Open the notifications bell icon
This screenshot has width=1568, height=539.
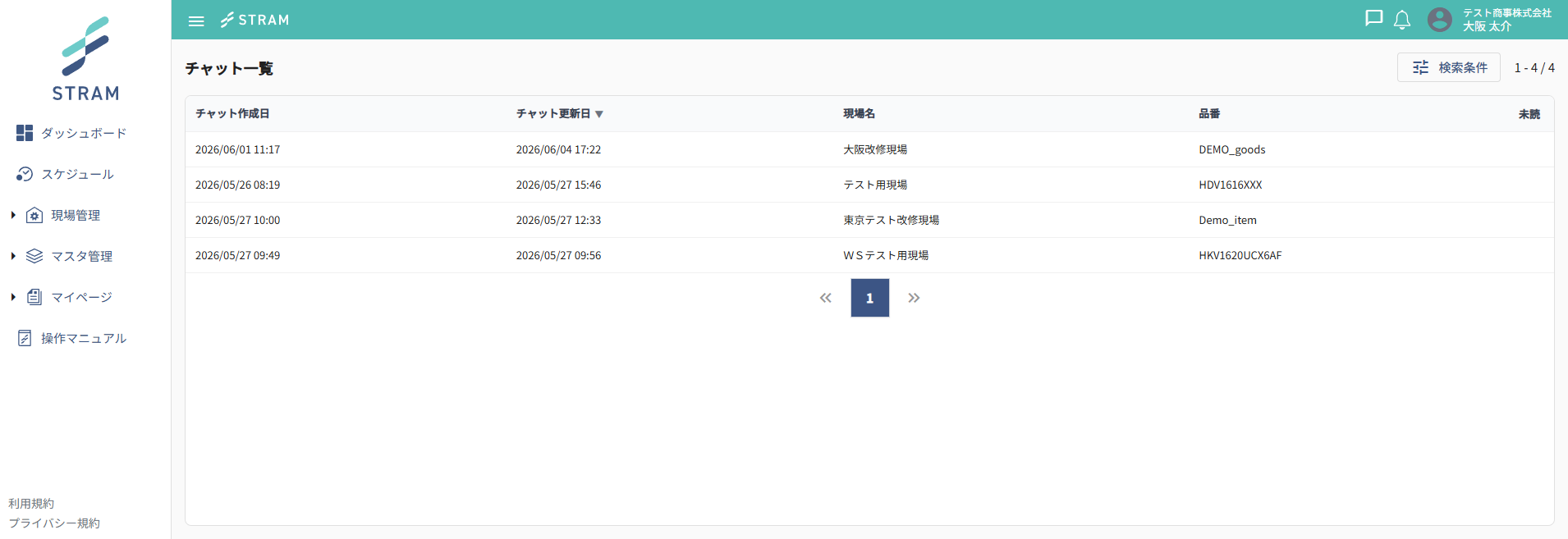click(x=1402, y=20)
